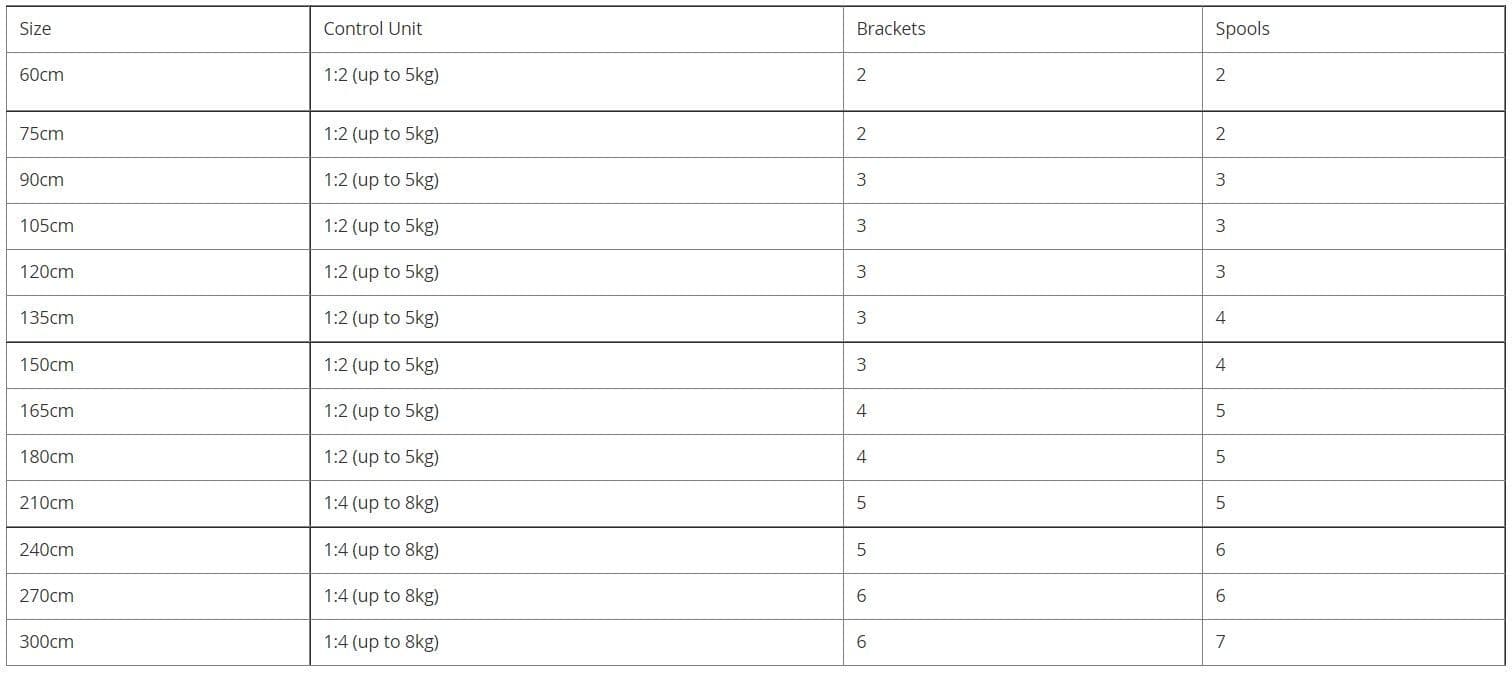Click the 180cm size cell
This screenshot has height=676, width=1512.
click(x=46, y=457)
